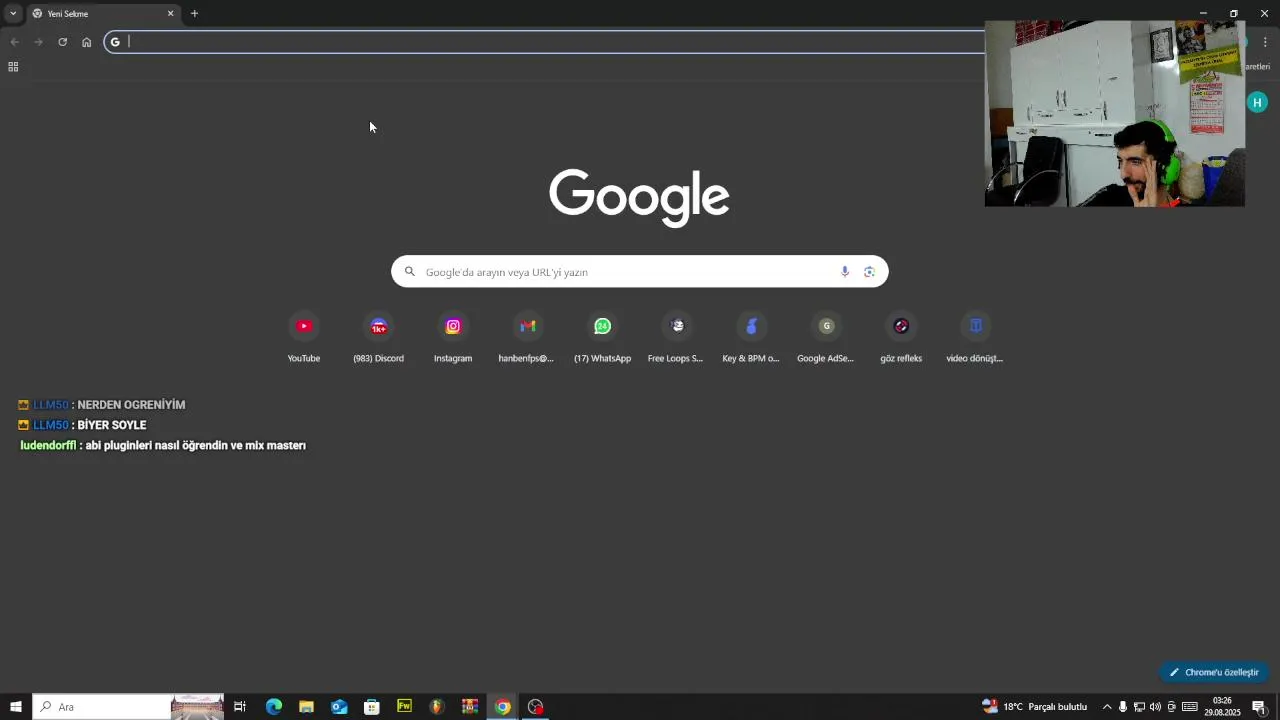Open network settings from the tray
Viewport: 1280px width, 720px height.
pos(1139,707)
